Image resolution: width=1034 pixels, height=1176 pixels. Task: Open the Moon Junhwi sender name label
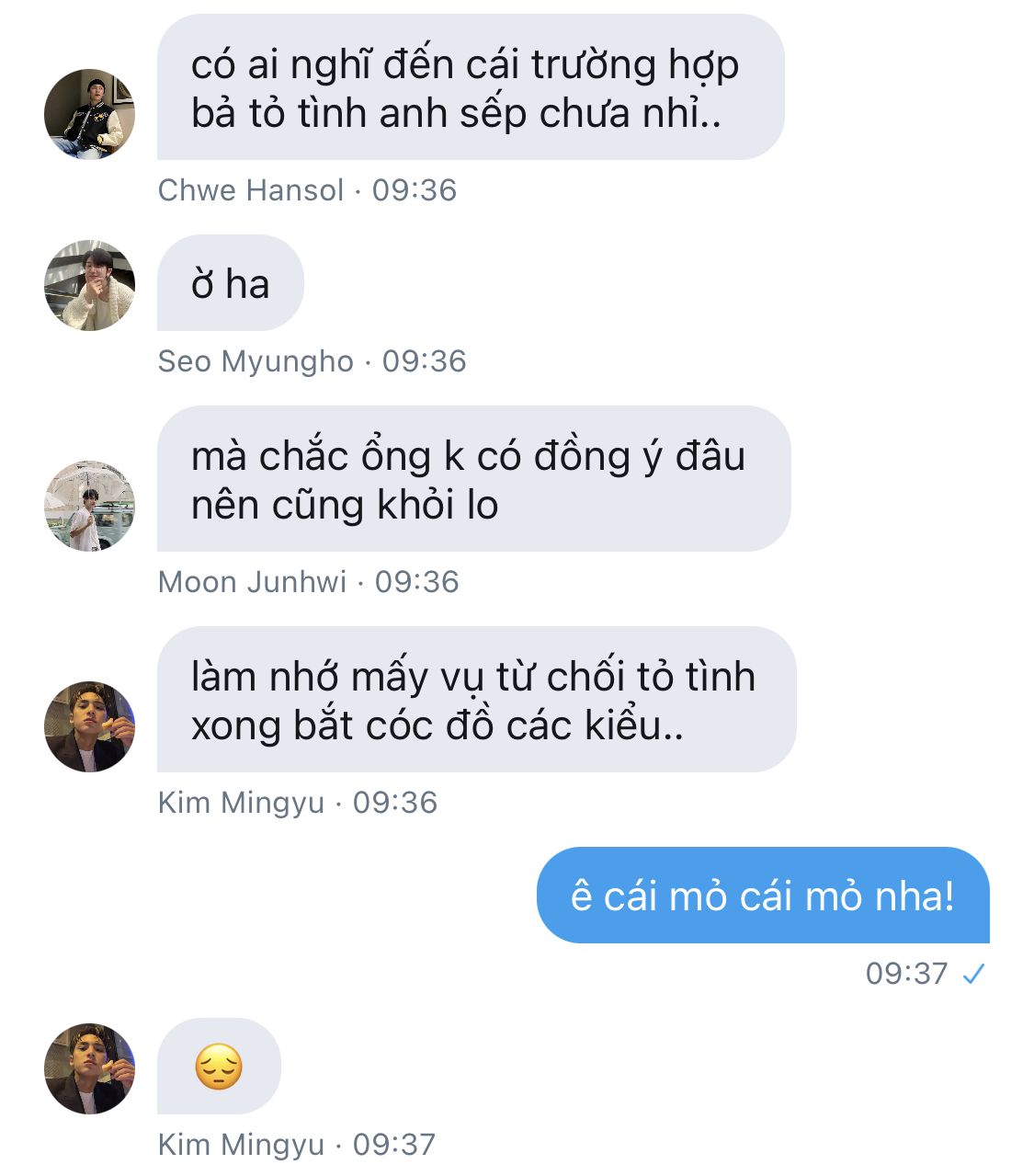(x=253, y=582)
